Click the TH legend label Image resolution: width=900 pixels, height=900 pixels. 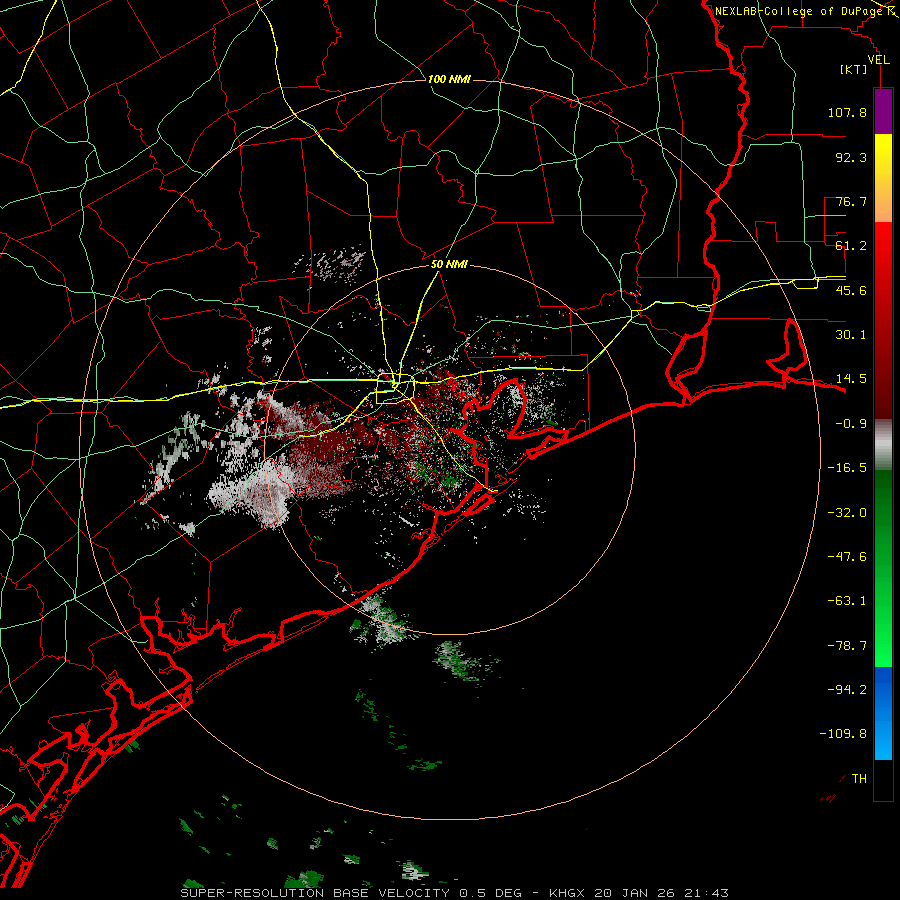(859, 779)
